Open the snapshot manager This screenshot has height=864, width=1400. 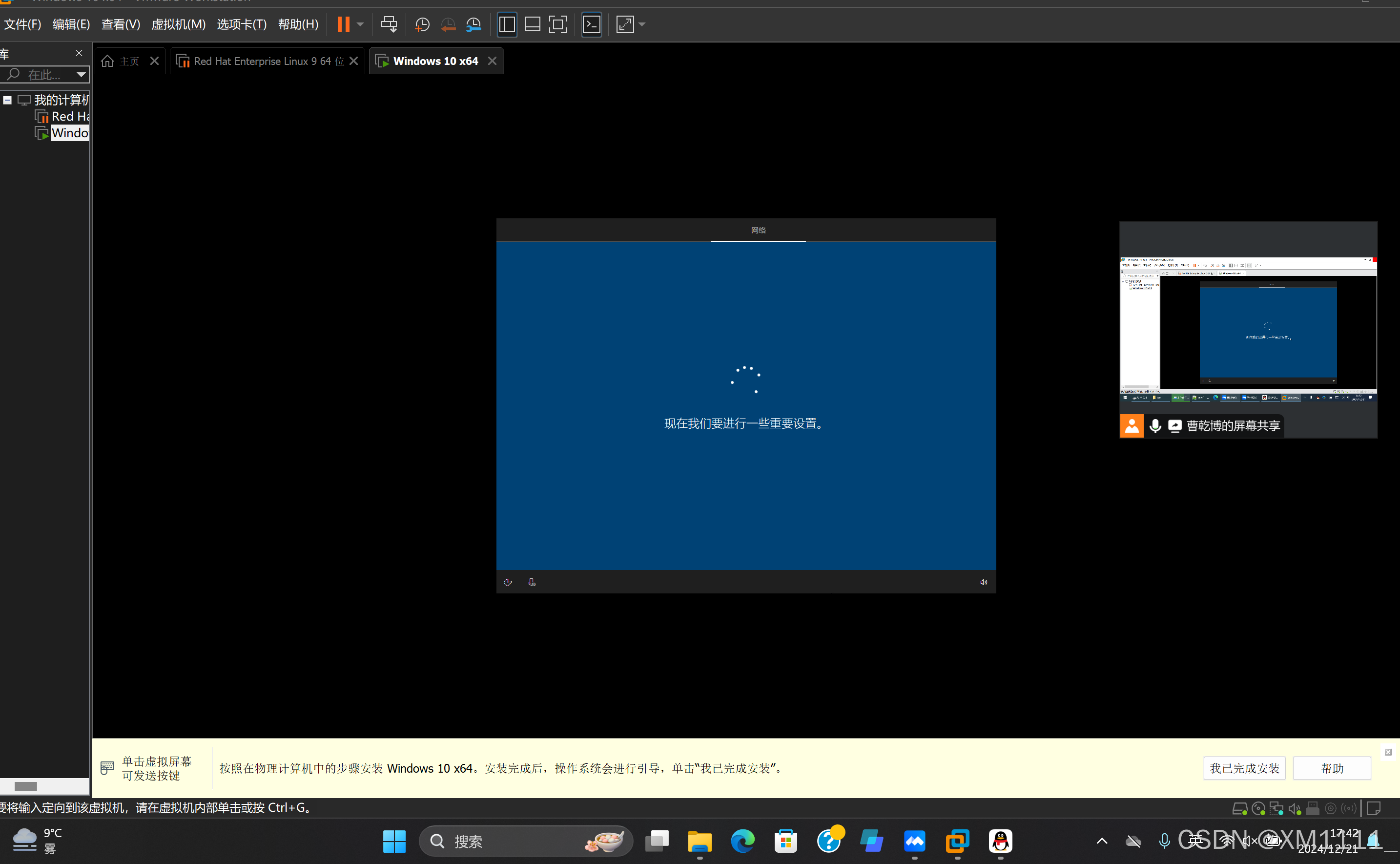pos(474,24)
